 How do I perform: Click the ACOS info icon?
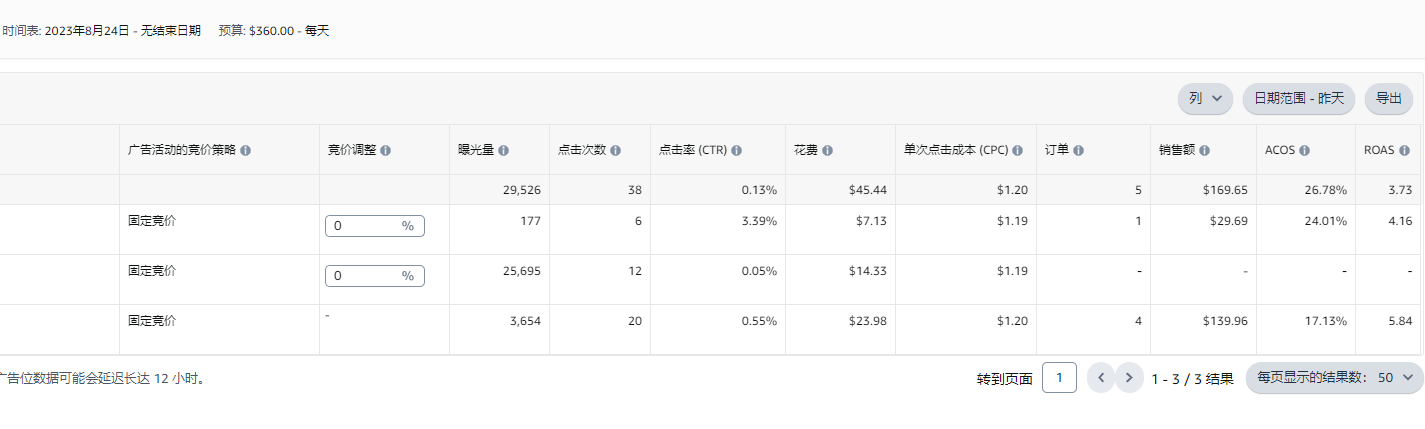click(x=1305, y=150)
